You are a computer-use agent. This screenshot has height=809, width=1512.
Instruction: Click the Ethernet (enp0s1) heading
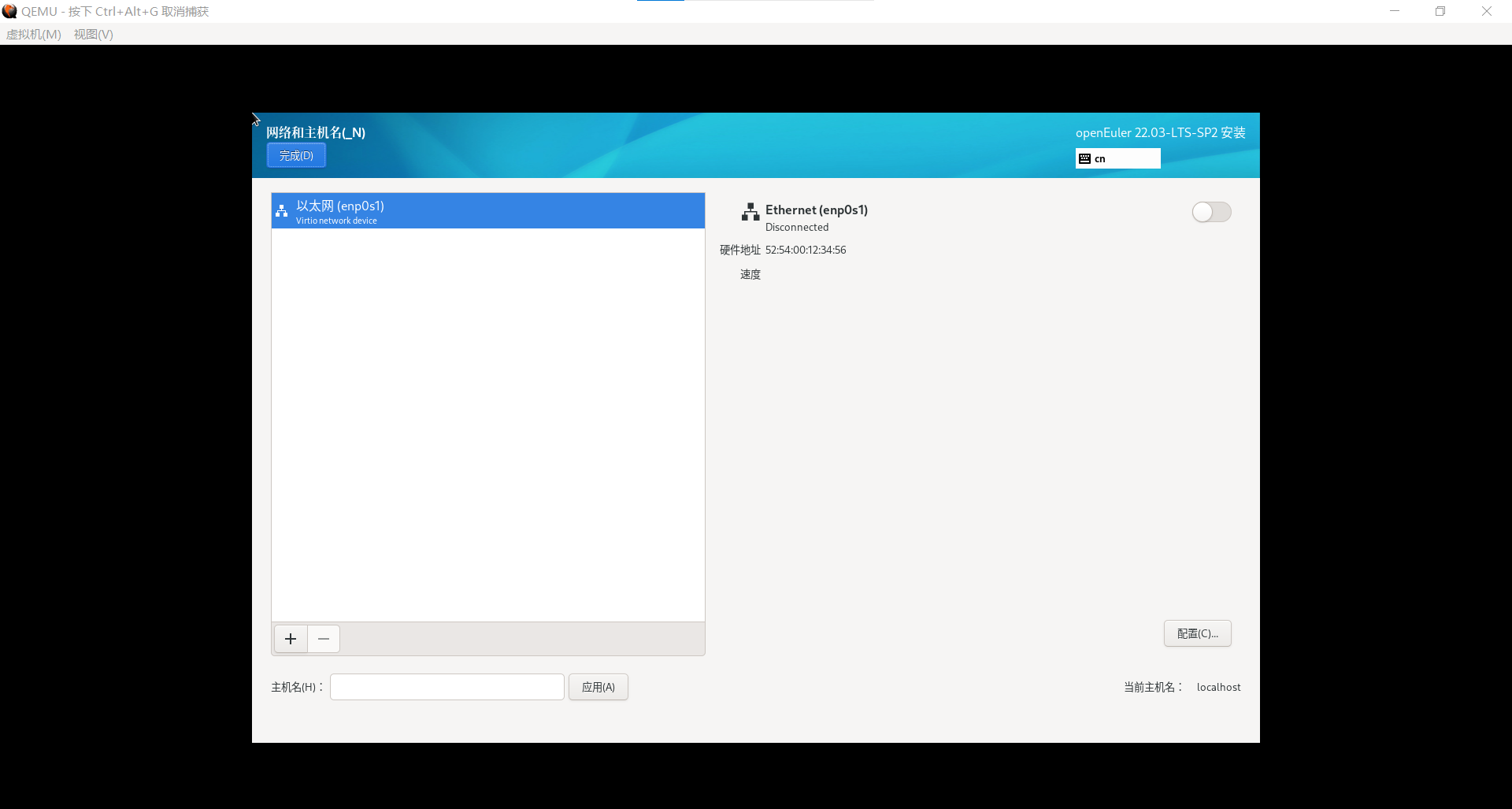817,210
